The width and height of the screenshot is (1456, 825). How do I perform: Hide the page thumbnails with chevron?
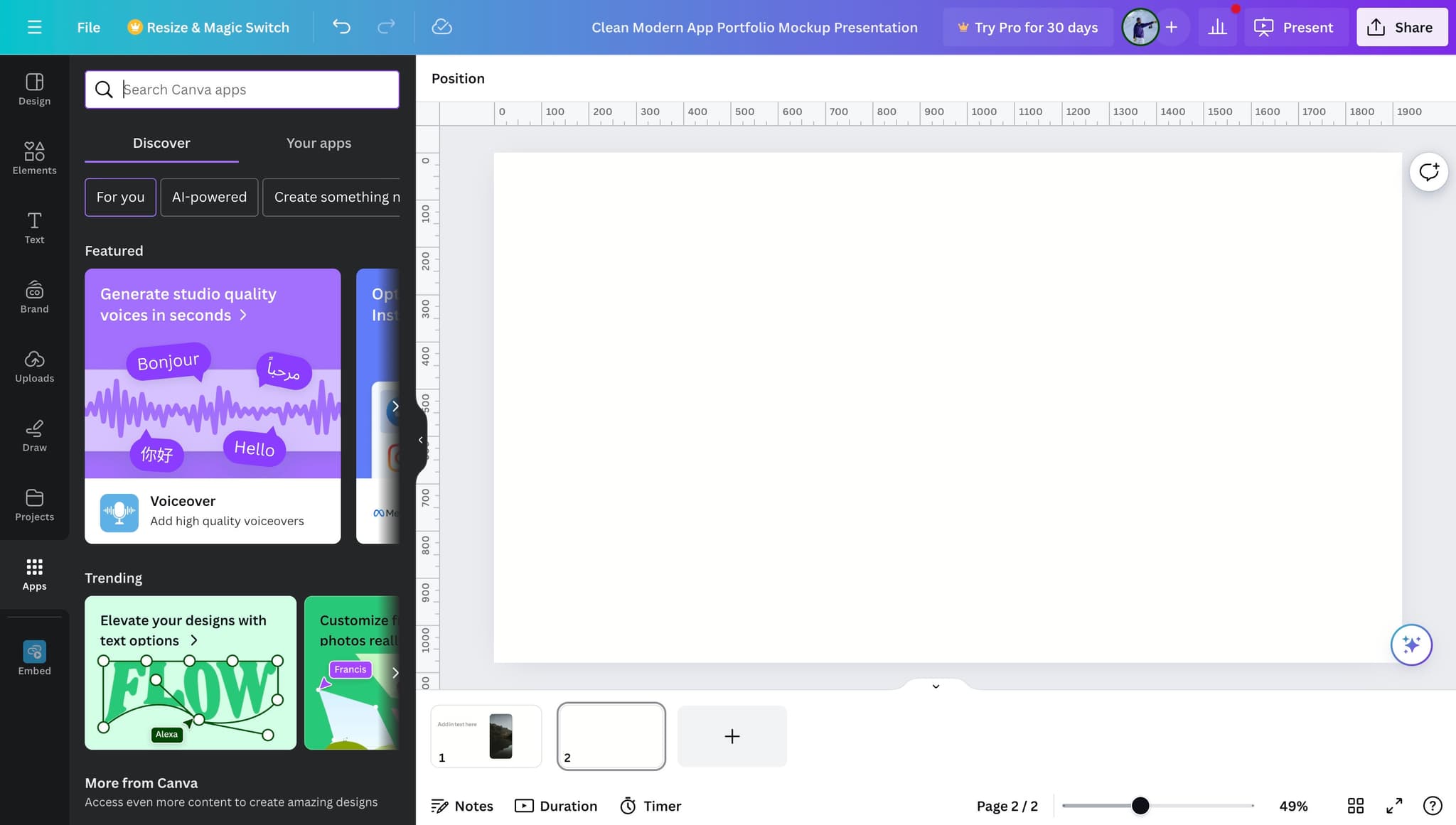point(936,686)
